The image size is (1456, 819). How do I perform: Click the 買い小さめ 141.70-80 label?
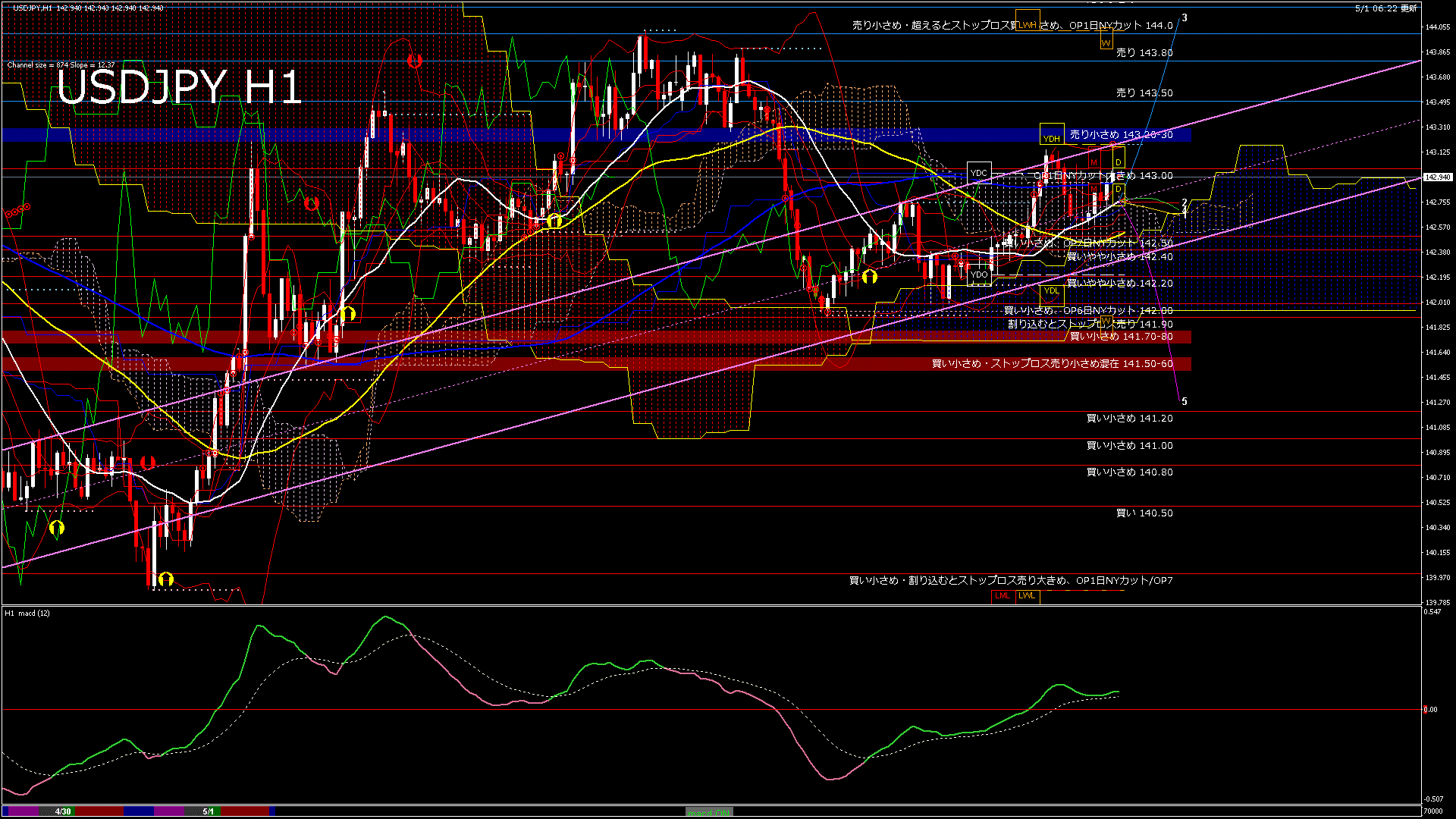[1121, 337]
